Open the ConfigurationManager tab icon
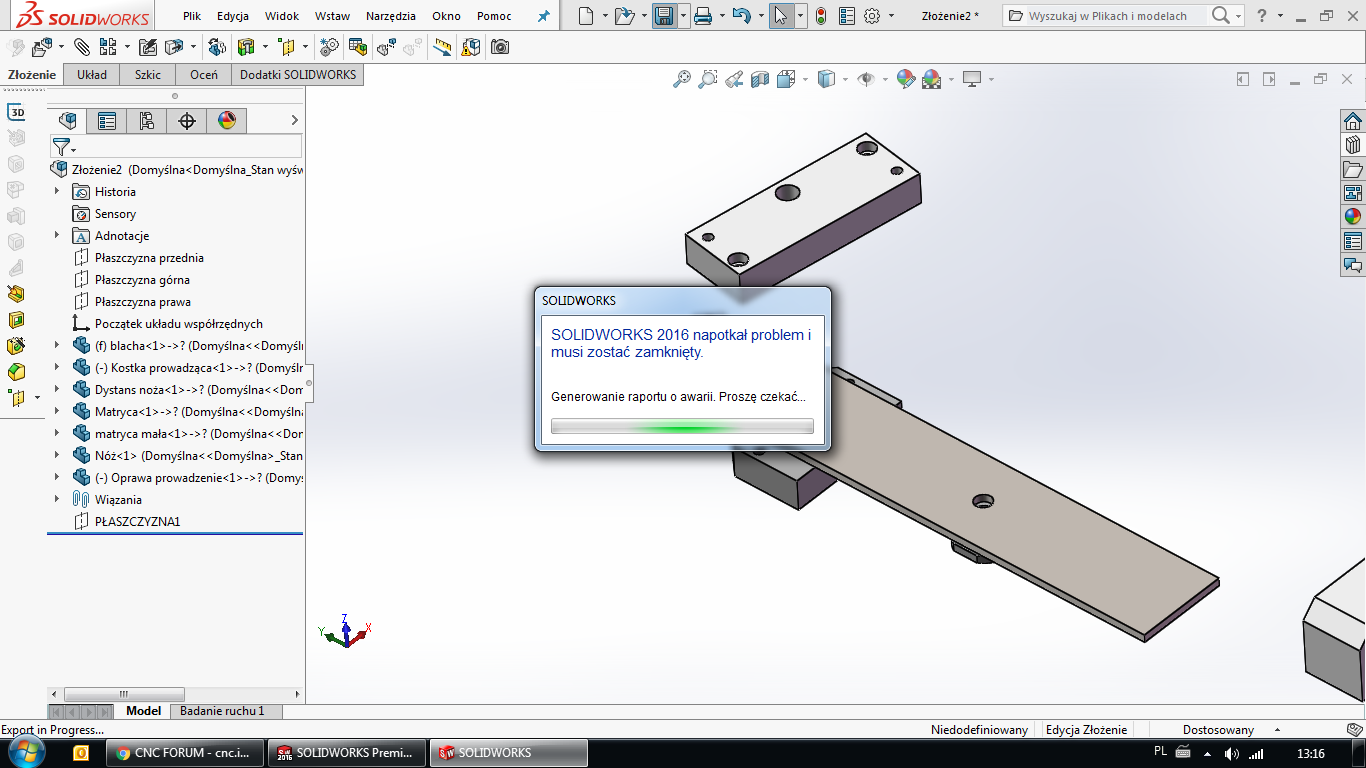 click(147, 121)
